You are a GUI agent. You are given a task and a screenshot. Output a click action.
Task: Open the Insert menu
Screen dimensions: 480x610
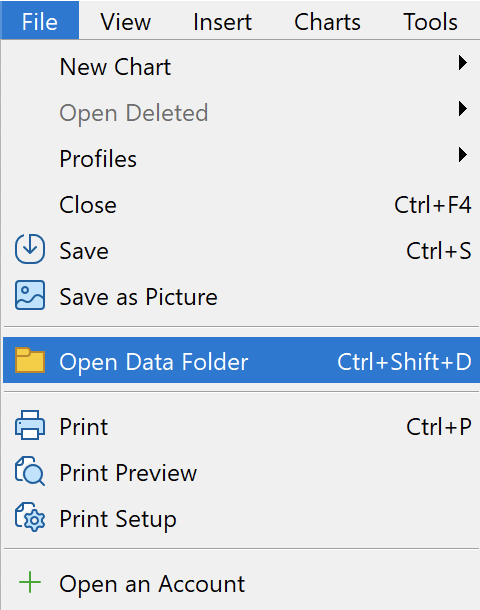222,21
